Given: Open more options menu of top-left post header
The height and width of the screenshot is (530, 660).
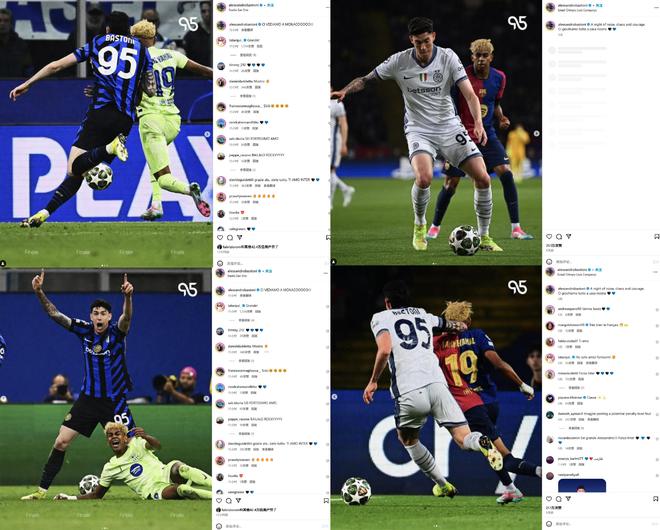Looking at the screenshot, I should [327, 7].
